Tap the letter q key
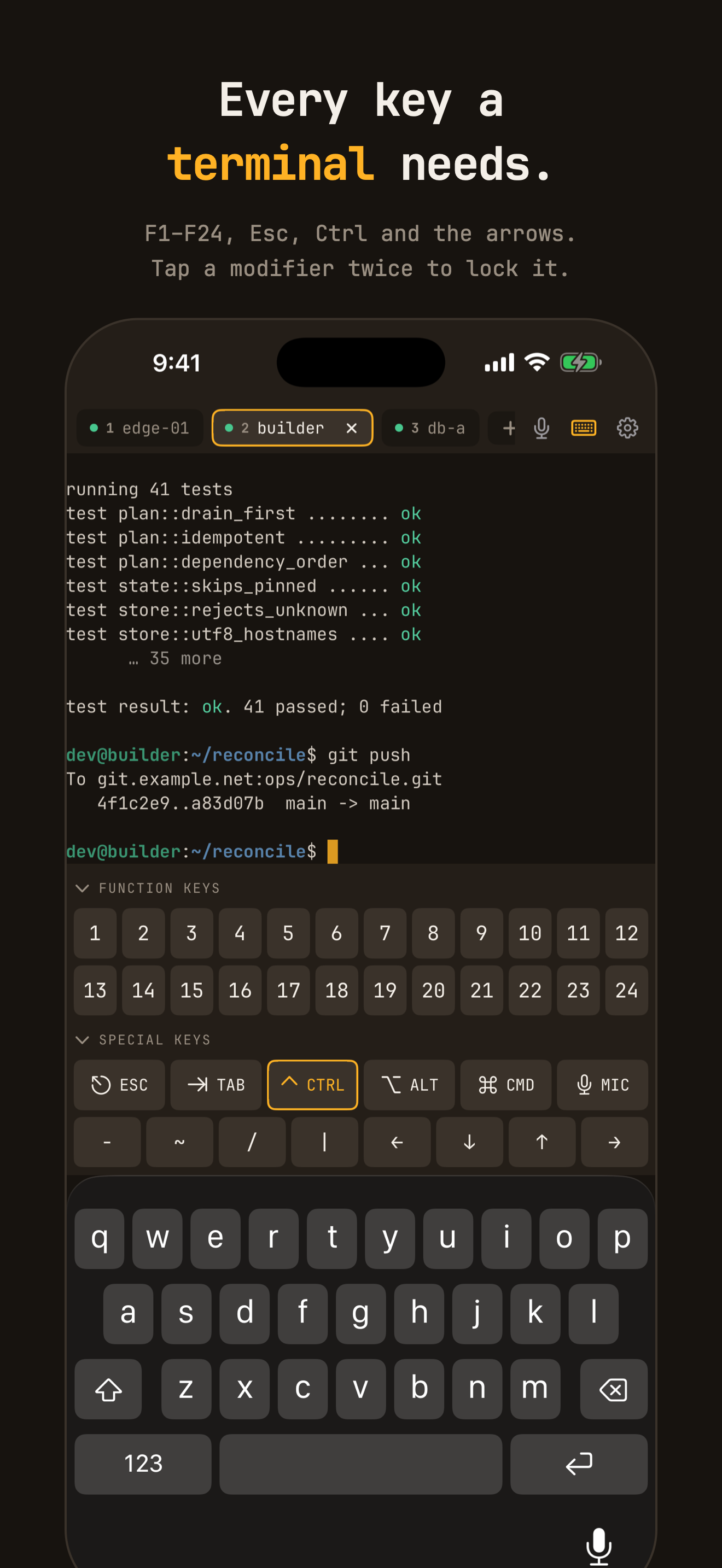Screen dimensions: 722x1568 (x=100, y=1239)
